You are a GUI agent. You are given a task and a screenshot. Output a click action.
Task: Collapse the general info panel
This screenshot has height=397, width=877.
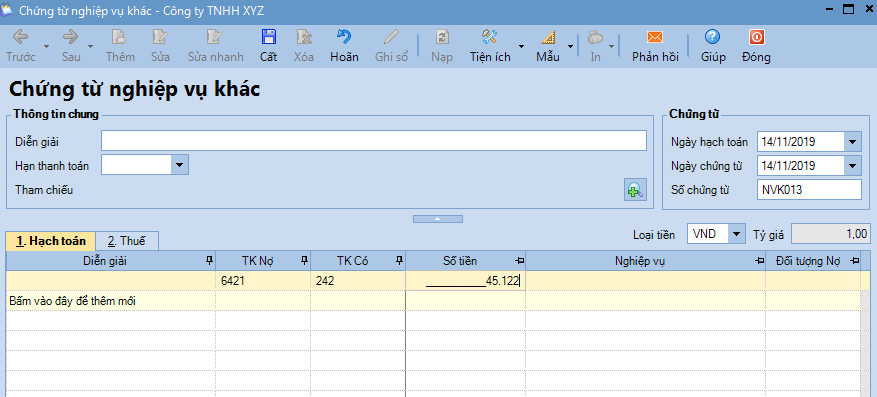point(438,219)
